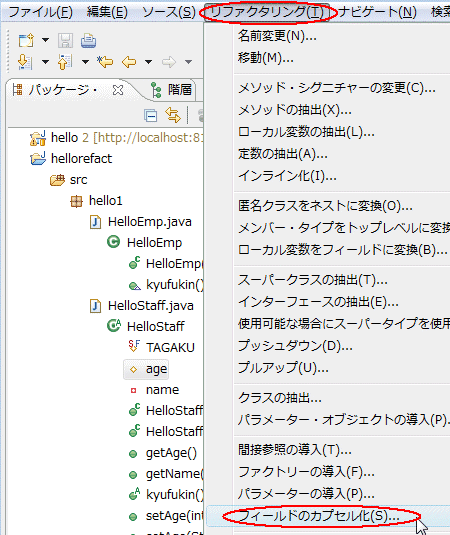This screenshot has width=450, height=535.
Task: Toggle Link with Editor icon
Action: pyautogui.click(x=173, y=115)
